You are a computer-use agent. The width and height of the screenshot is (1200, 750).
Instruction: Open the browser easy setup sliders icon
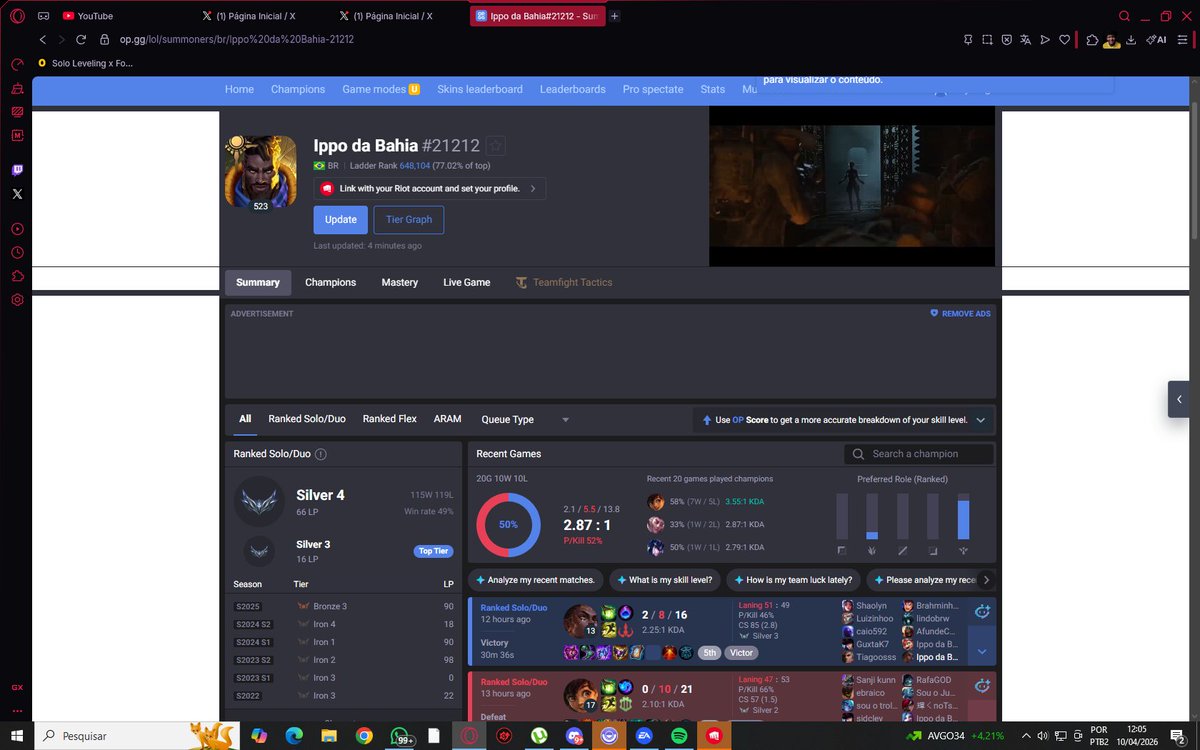pyautogui.click(x=1184, y=39)
